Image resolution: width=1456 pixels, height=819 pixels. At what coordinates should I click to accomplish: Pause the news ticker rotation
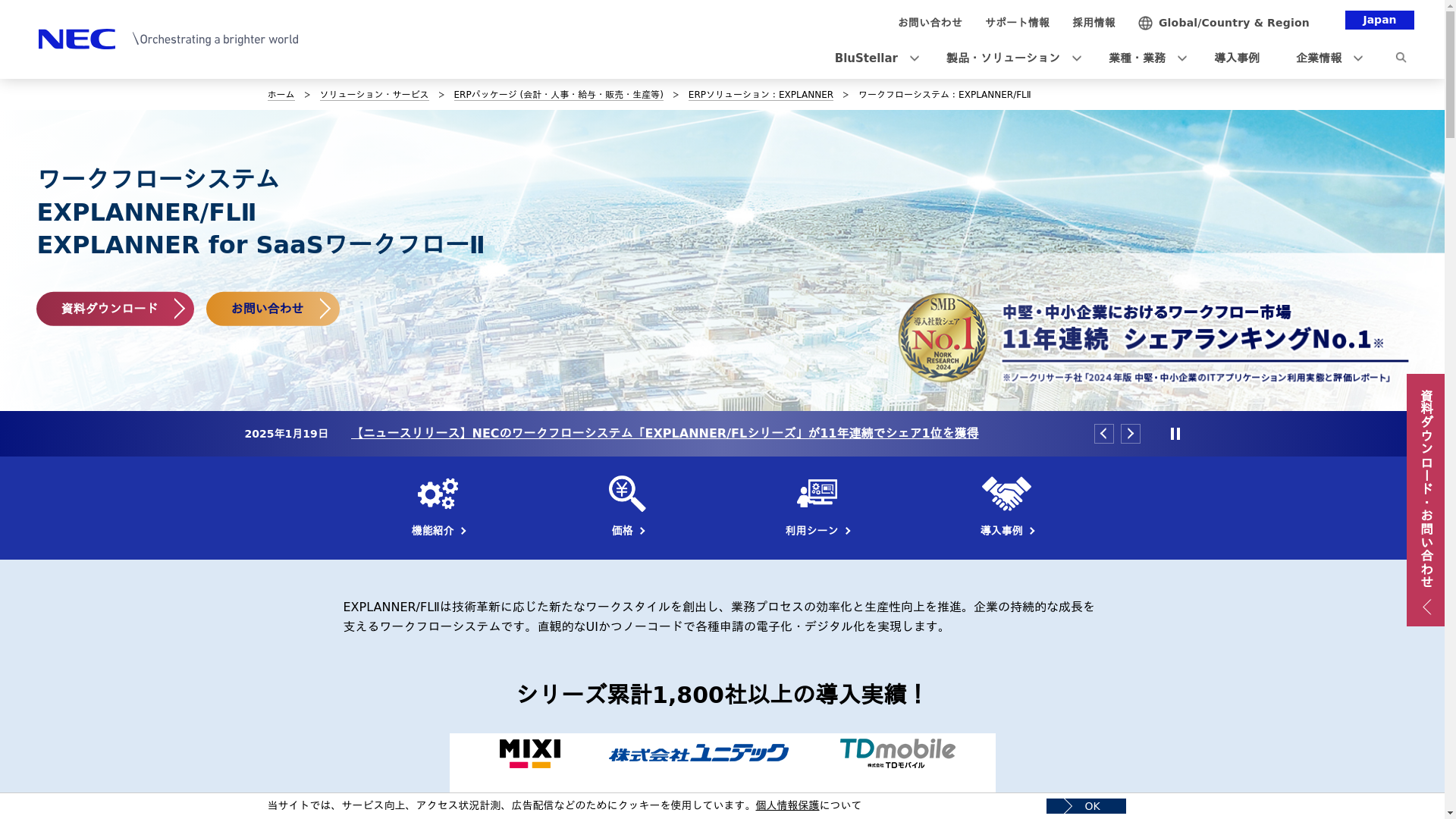[1175, 434]
